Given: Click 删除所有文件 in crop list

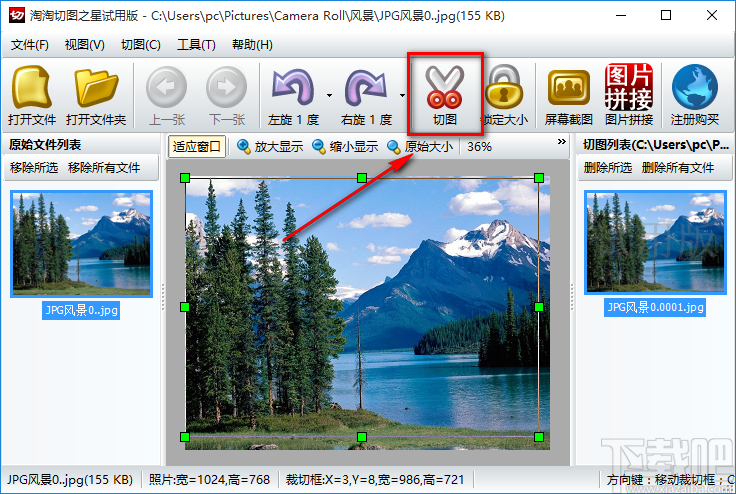Looking at the screenshot, I should pyautogui.click(x=677, y=168).
